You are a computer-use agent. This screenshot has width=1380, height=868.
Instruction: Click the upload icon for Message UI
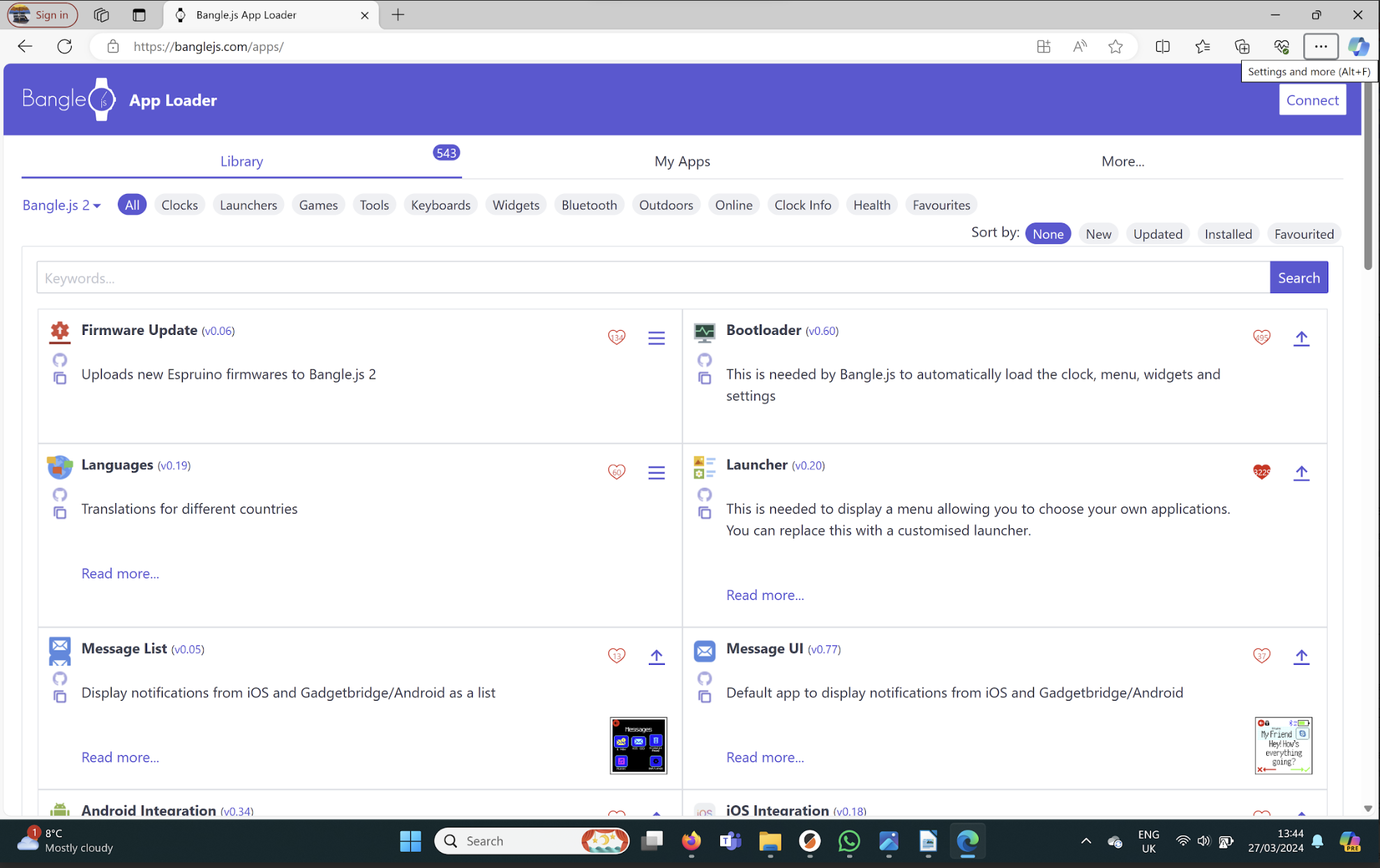click(x=1301, y=656)
